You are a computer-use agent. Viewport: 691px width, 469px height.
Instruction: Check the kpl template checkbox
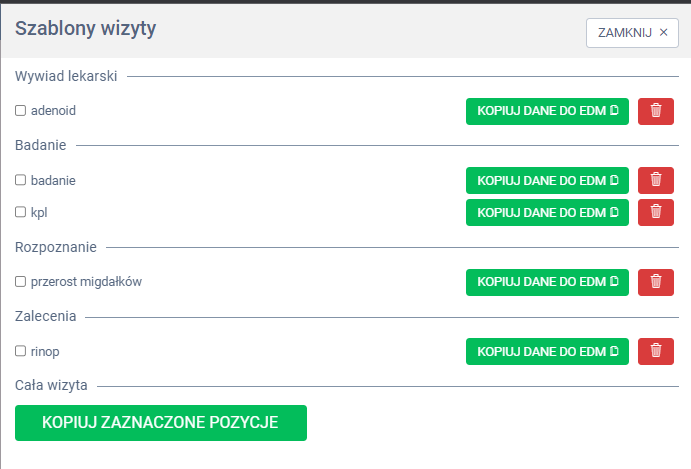(x=20, y=213)
